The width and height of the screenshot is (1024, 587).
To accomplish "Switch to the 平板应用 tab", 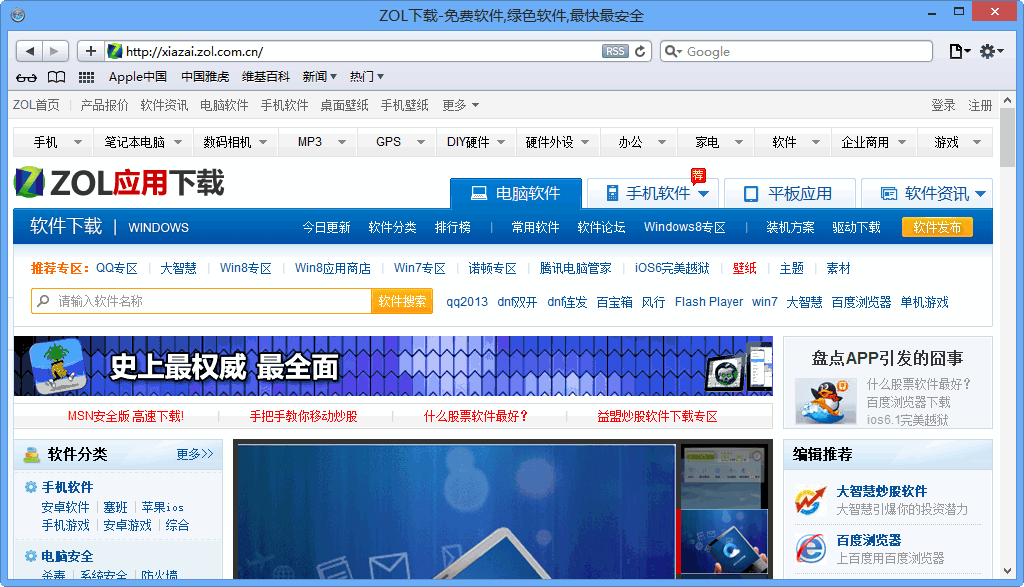I will (x=789, y=194).
